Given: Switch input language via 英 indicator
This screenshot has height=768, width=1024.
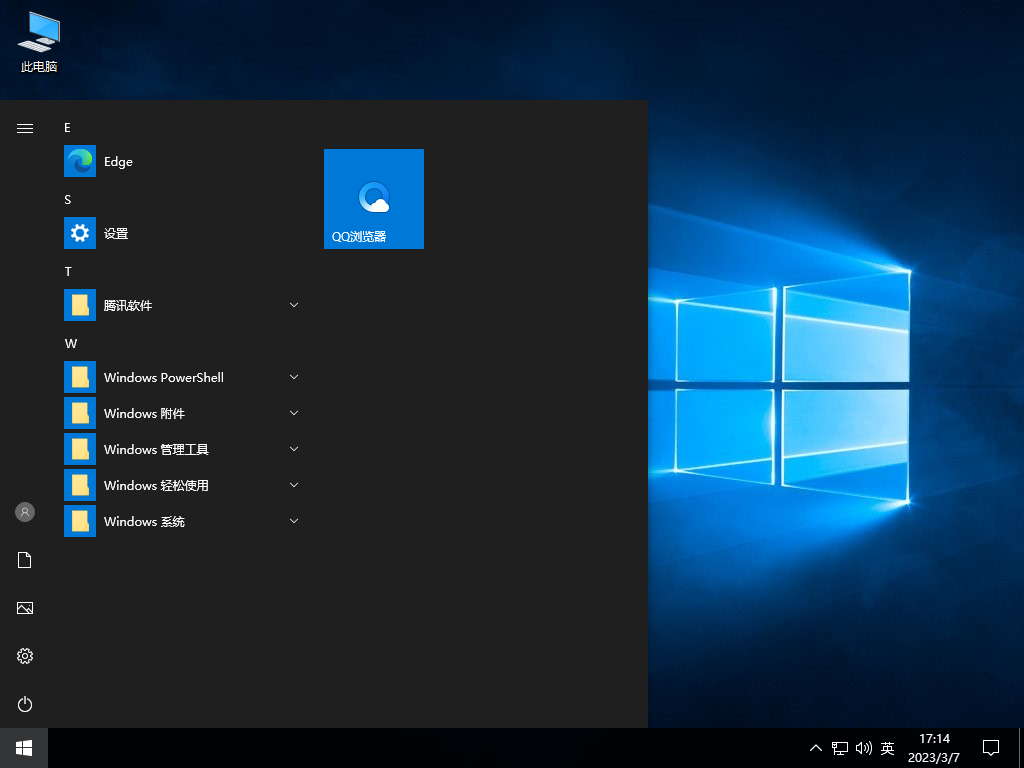Looking at the screenshot, I should point(886,747).
